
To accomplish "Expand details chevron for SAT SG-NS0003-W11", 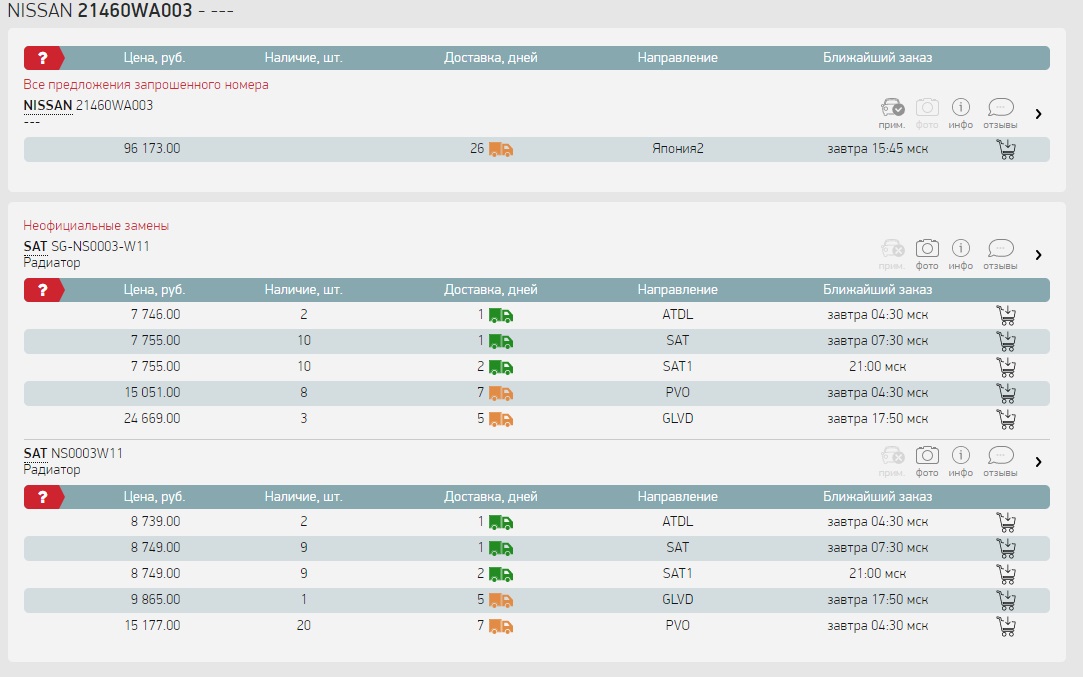I will (x=1038, y=255).
